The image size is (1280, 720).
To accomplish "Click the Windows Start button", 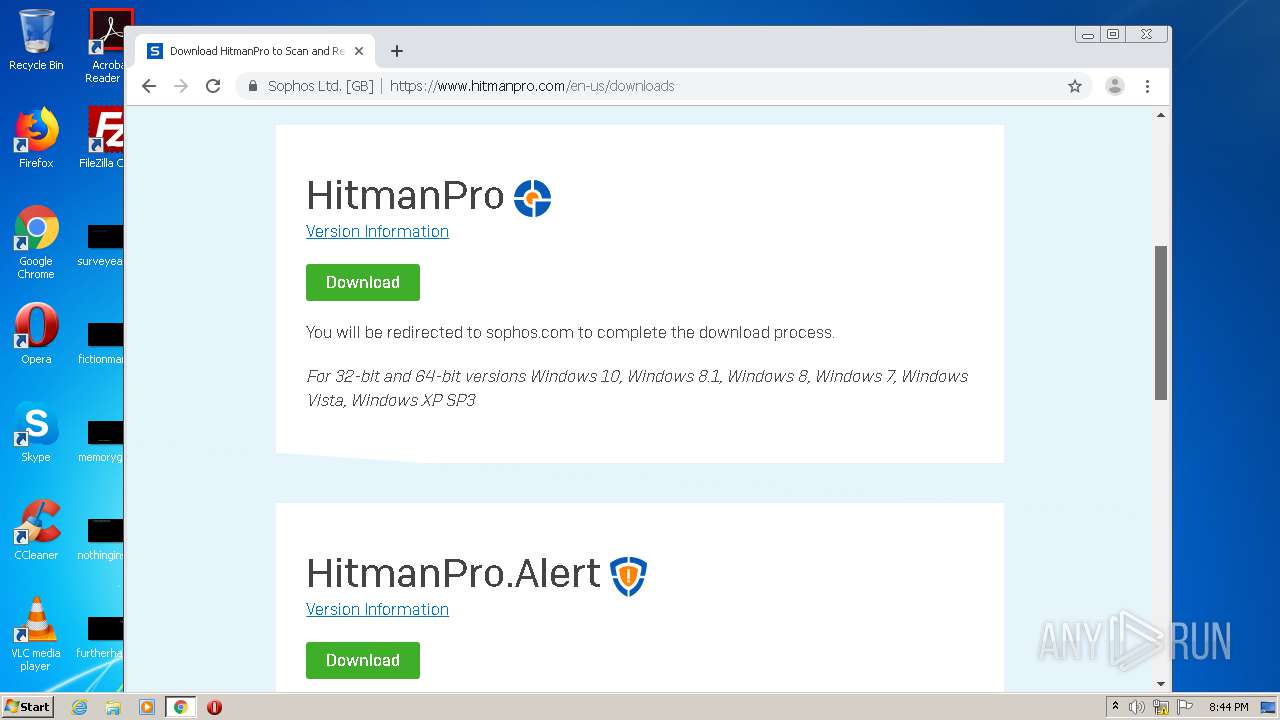I will [28, 707].
